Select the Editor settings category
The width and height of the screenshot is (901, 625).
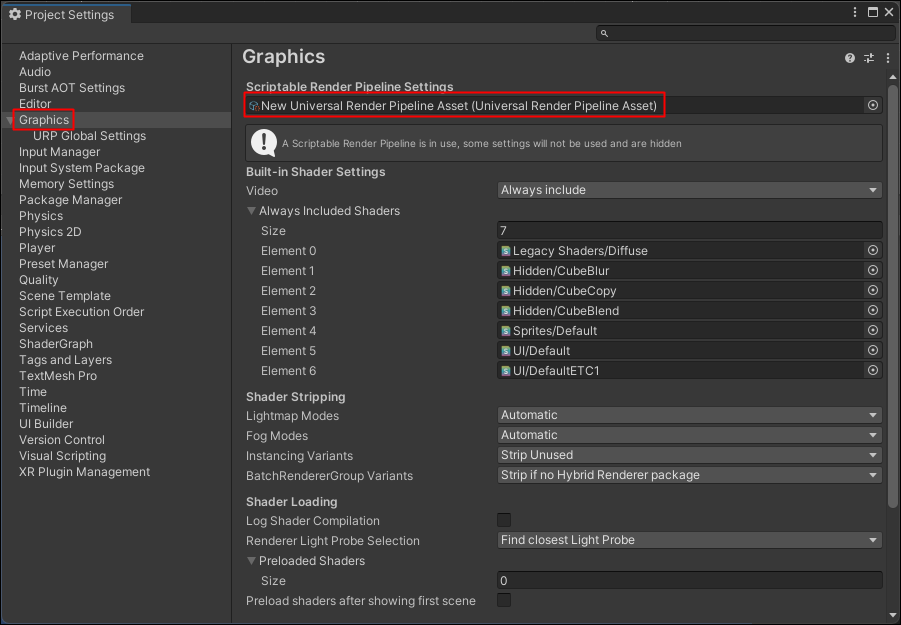coord(35,104)
